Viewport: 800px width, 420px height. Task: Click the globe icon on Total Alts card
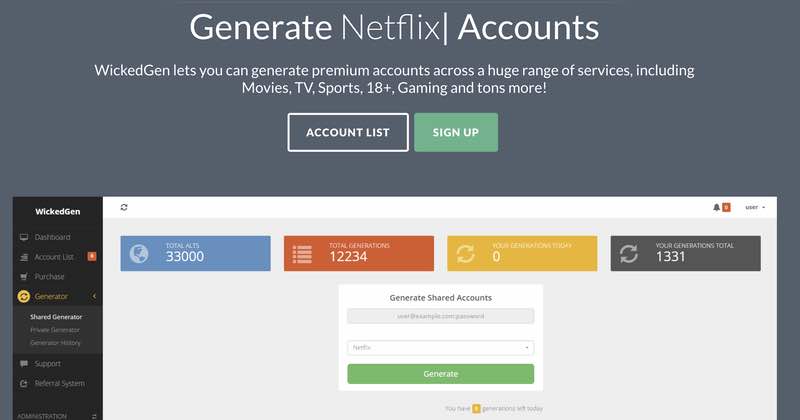coord(140,254)
